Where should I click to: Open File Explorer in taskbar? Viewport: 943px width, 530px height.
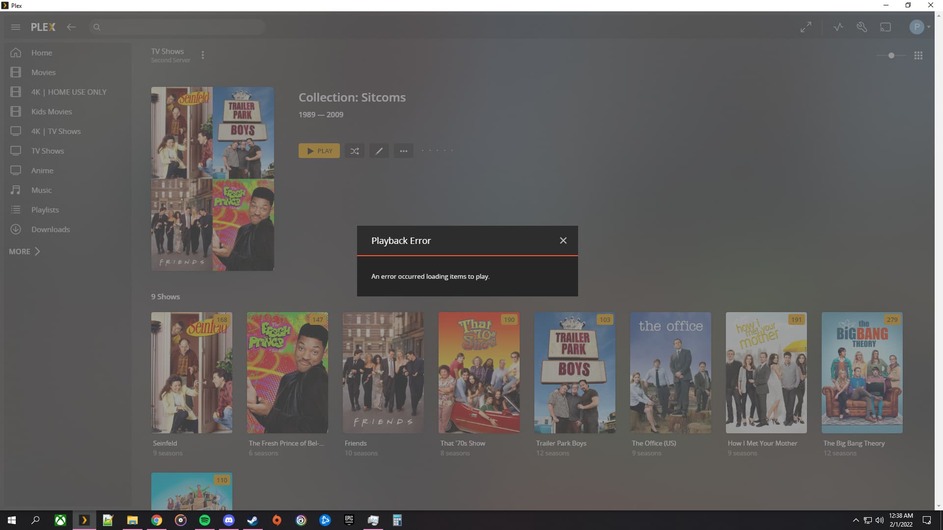132,520
